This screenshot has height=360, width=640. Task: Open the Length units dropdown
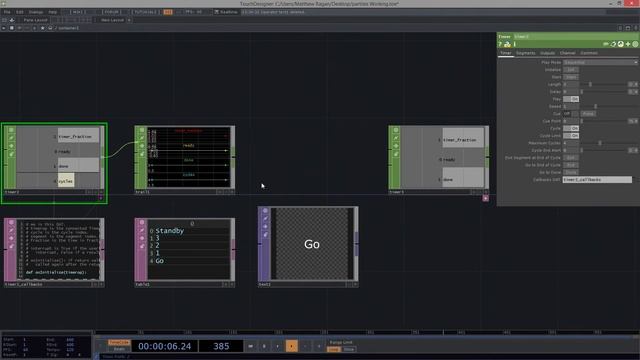pyautogui.click(x=633, y=84)
